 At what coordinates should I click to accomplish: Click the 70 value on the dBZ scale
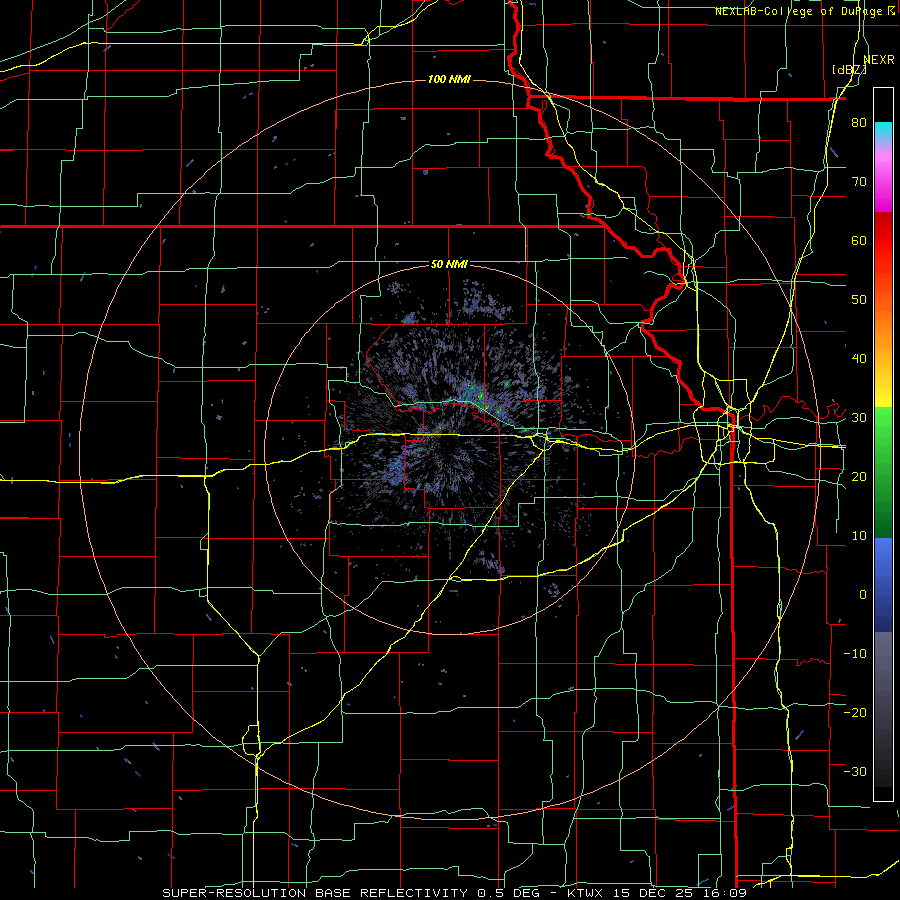point(859,182)
